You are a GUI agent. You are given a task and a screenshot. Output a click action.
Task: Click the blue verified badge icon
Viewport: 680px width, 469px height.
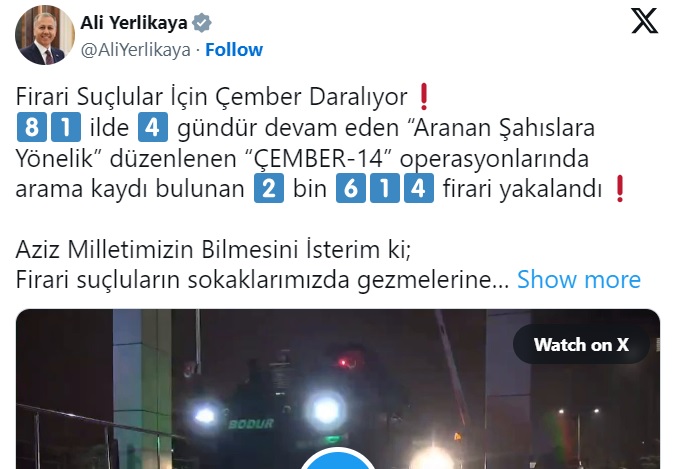(202, 23)
